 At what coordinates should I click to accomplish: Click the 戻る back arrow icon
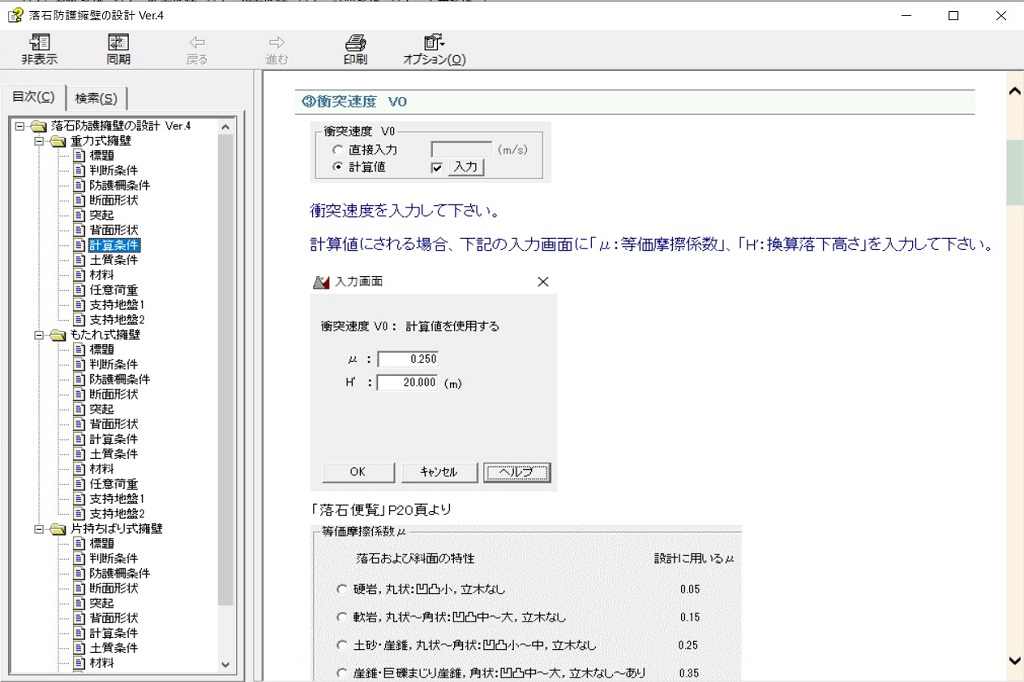click(x=197, y=43)
